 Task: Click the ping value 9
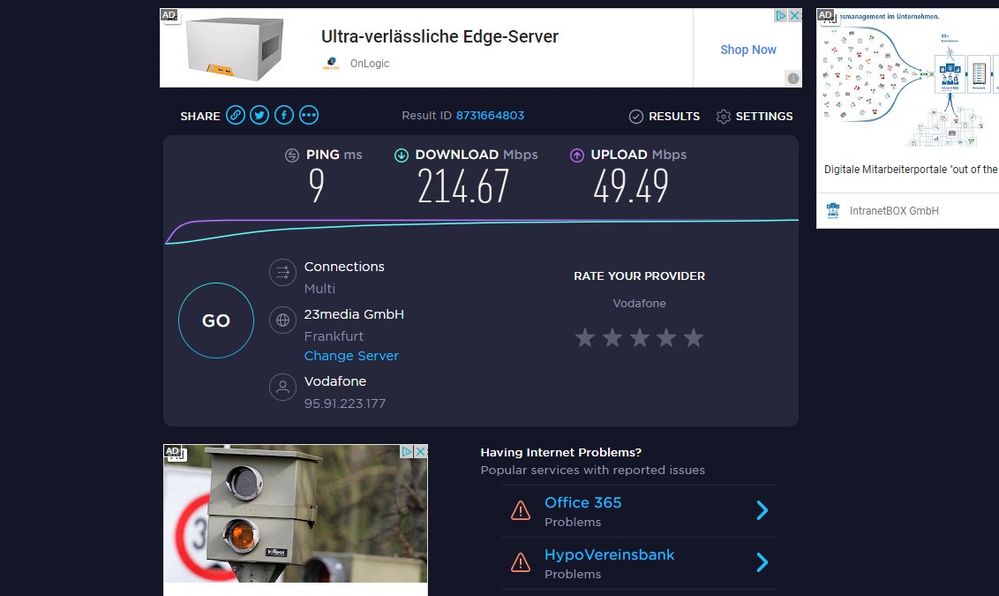[x=317, y=187]
